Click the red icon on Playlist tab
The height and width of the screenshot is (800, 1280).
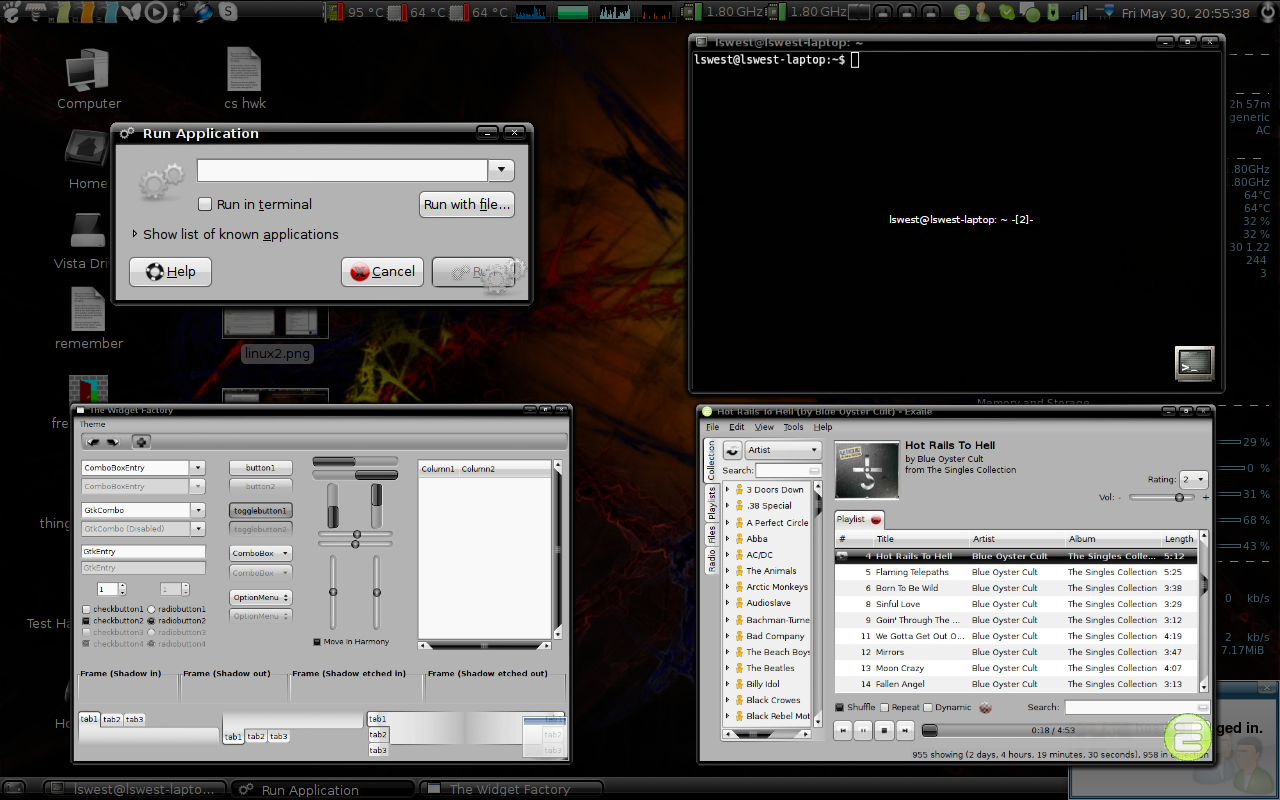click(876, 520)
